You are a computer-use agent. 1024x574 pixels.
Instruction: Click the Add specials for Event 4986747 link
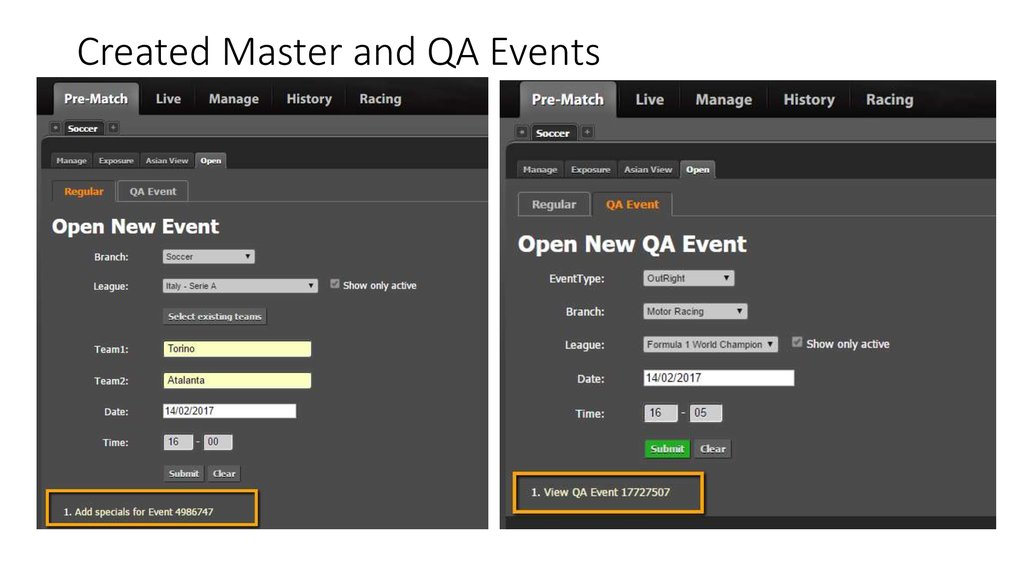coord(144,512)
